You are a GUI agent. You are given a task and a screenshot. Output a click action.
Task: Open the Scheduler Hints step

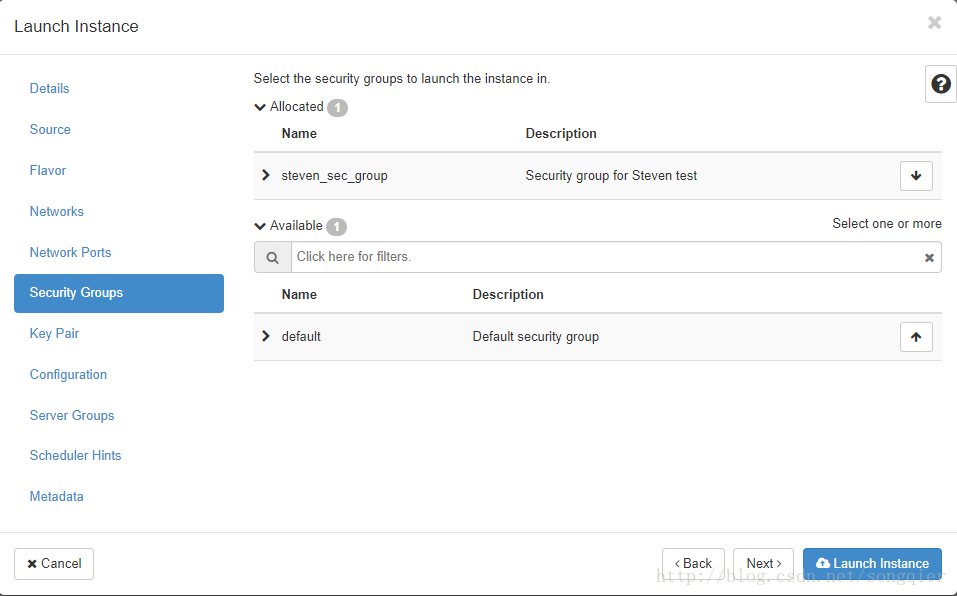point(75,456)
